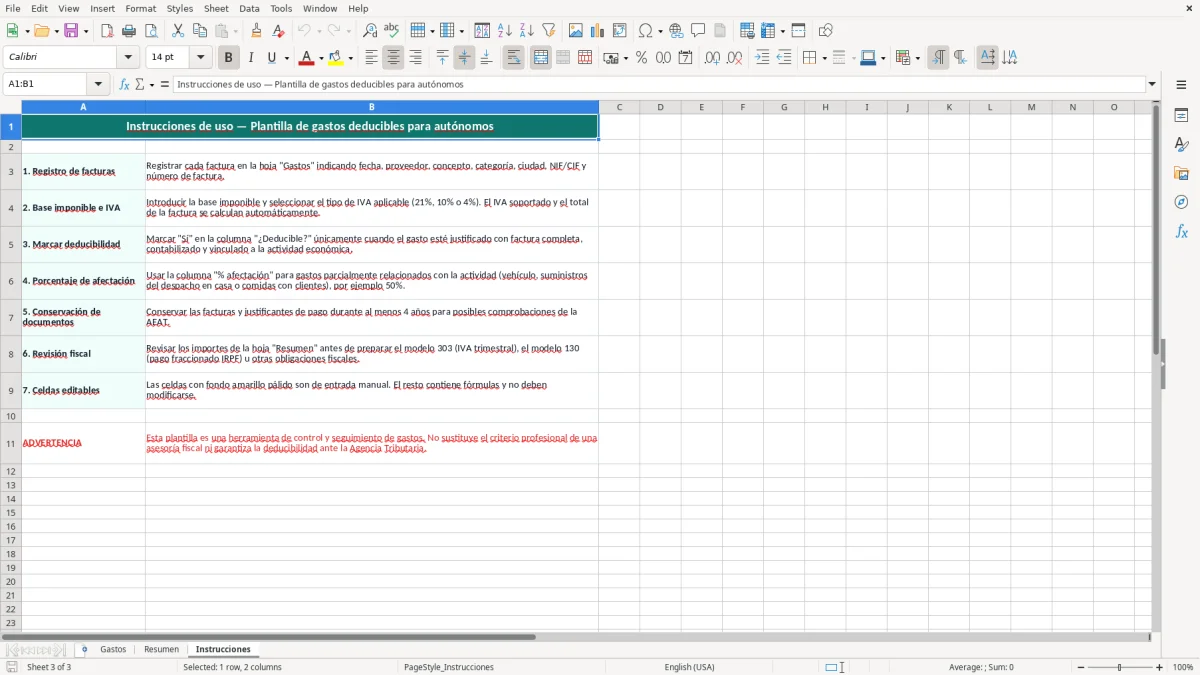The image size is (1200, 675).
Task: Expand the Background Color dropdown arrow
Action: pyautogui.click(x=350, y=58)
